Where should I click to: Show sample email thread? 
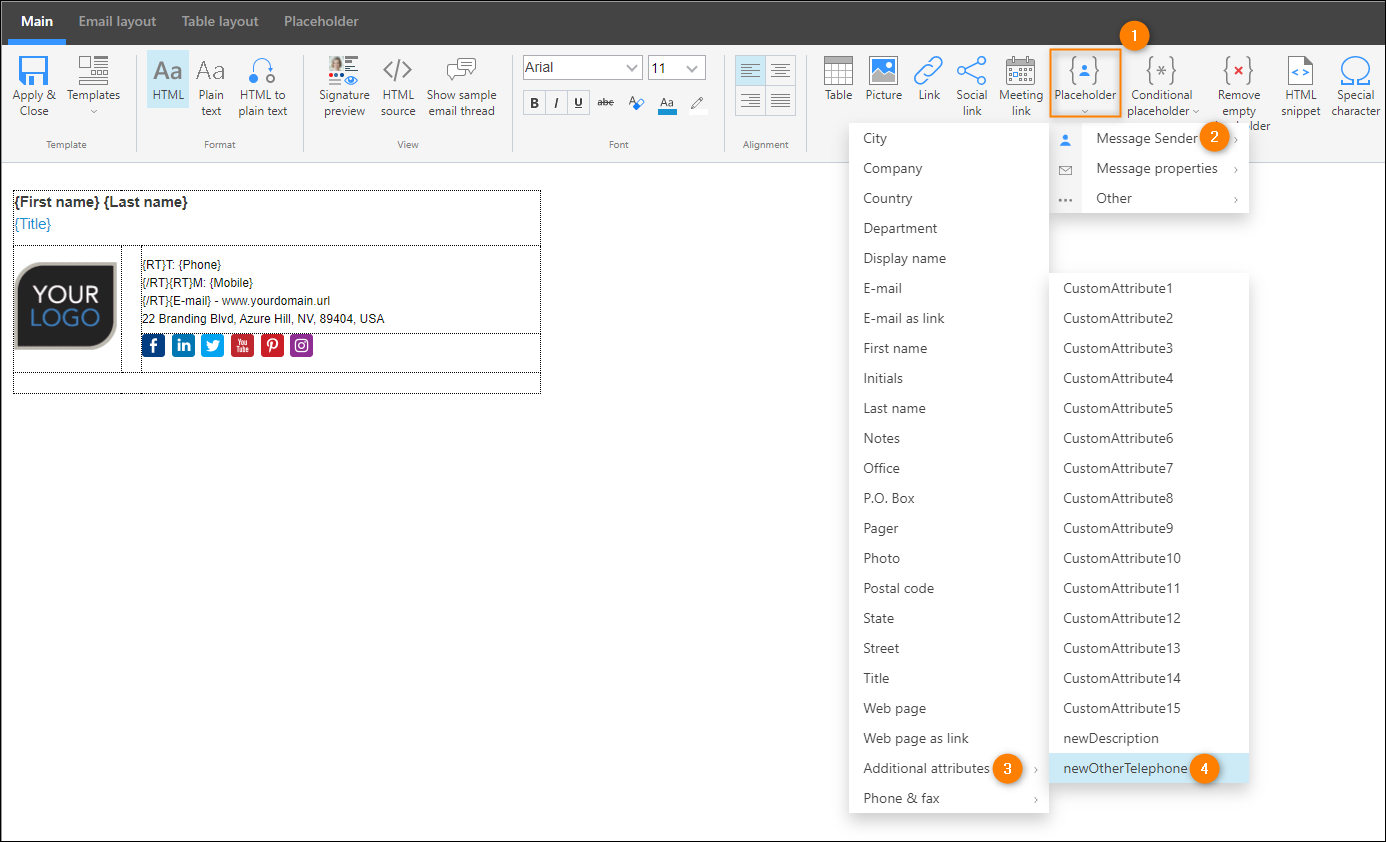click(x=461, y=85)
